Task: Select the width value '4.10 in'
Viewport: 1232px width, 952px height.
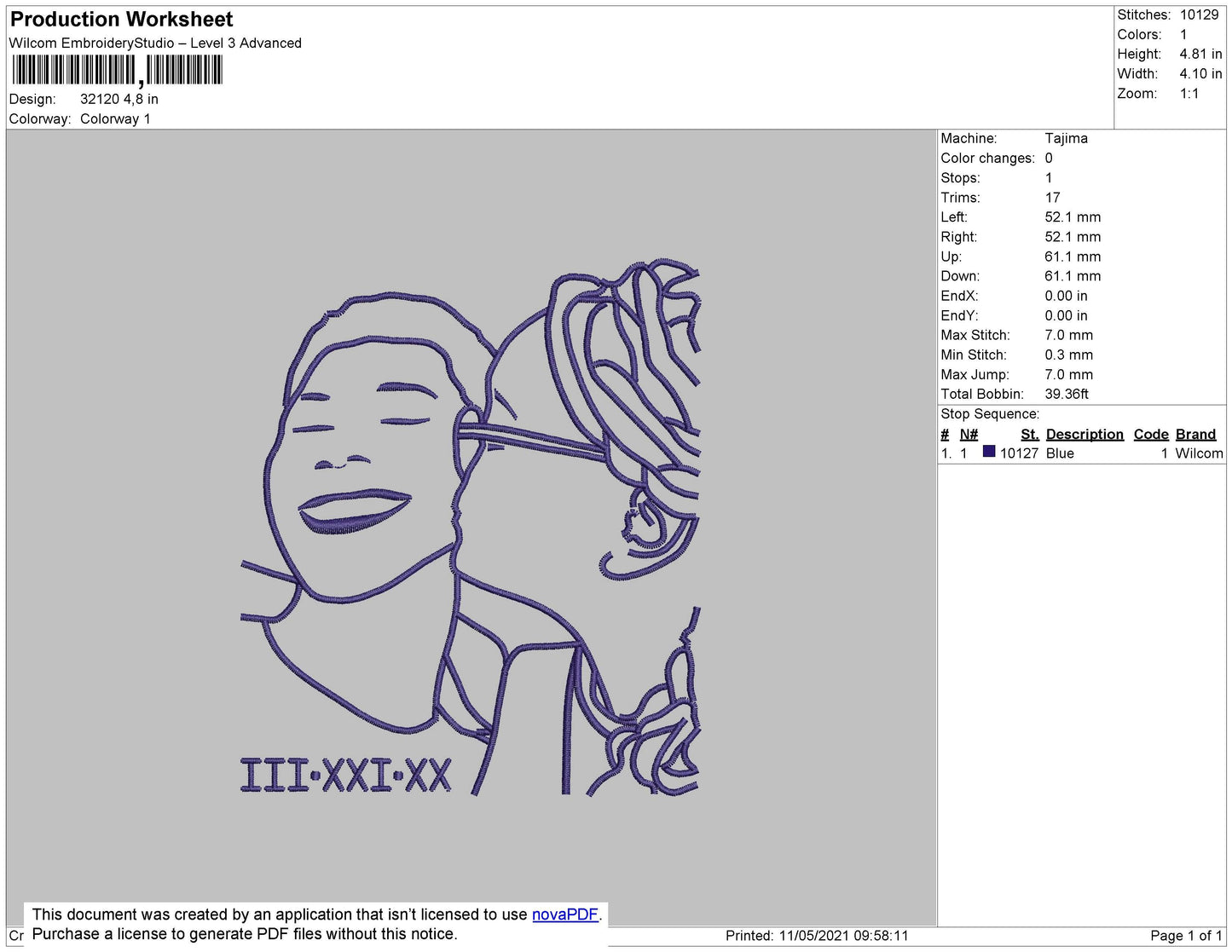Action: coord(1200,74)
